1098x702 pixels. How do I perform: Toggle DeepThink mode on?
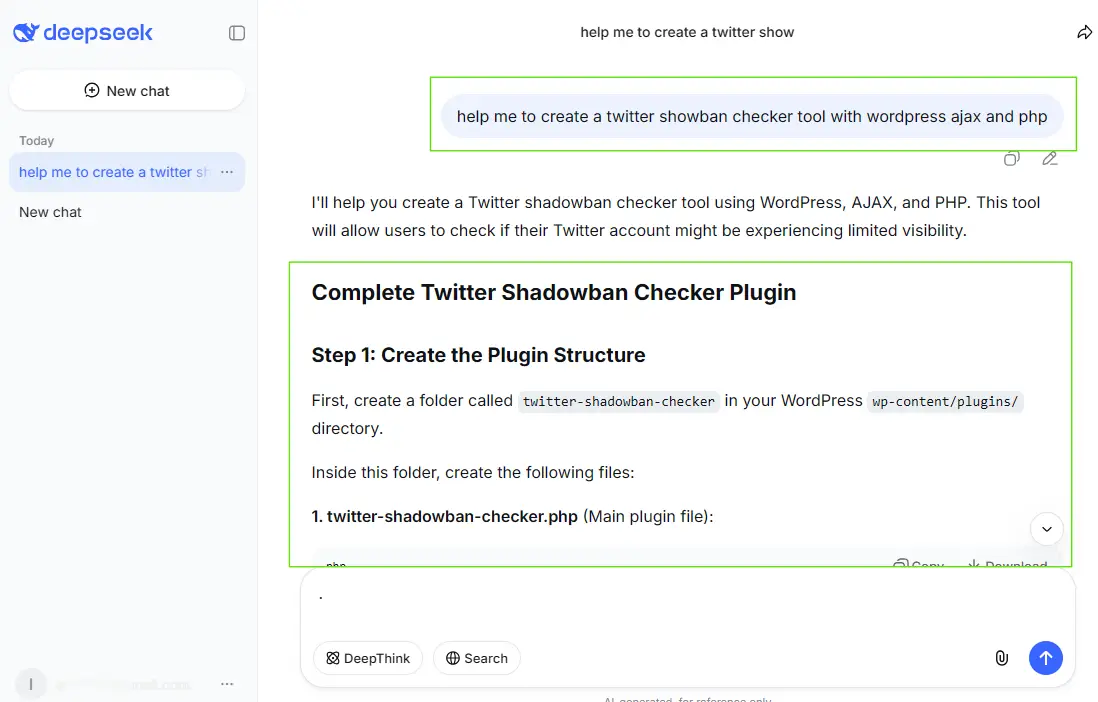[x=368, y=658]
